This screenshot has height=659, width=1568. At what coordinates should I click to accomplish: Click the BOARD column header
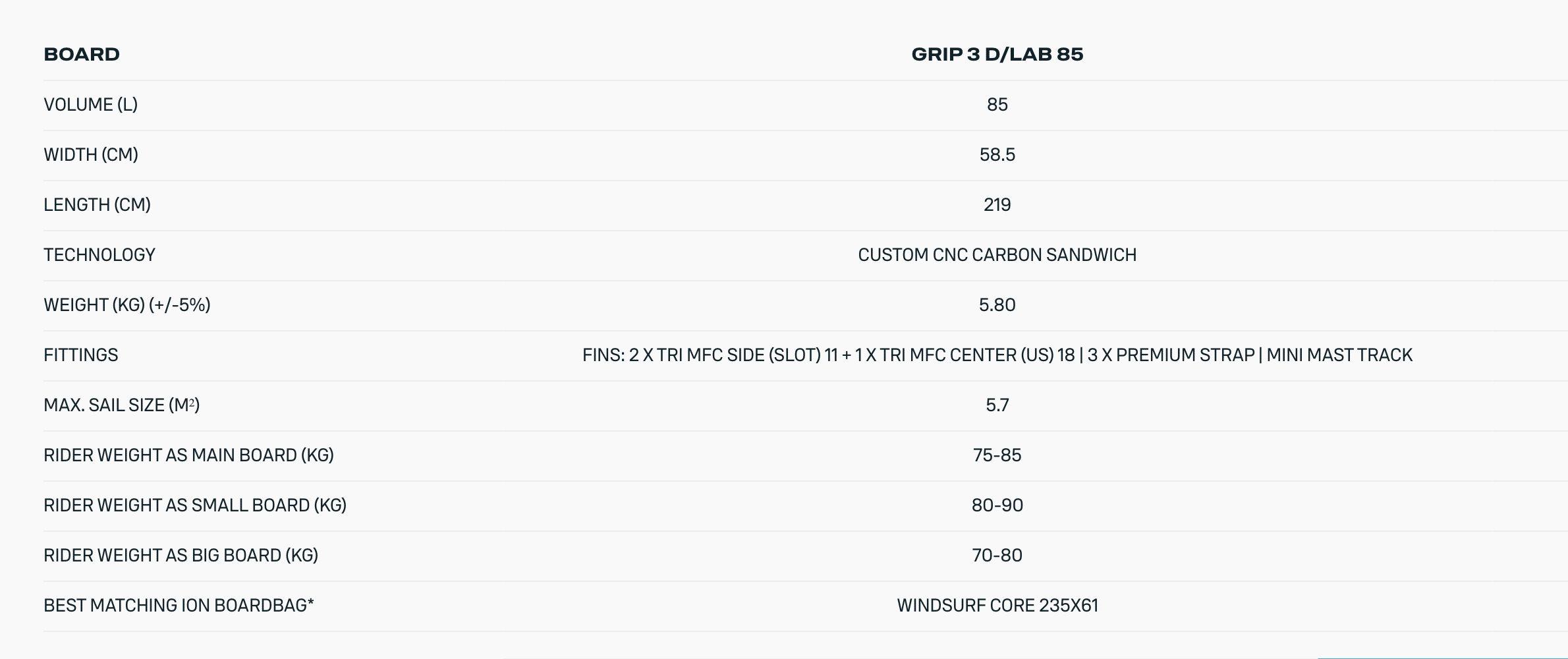coord(82,54)
